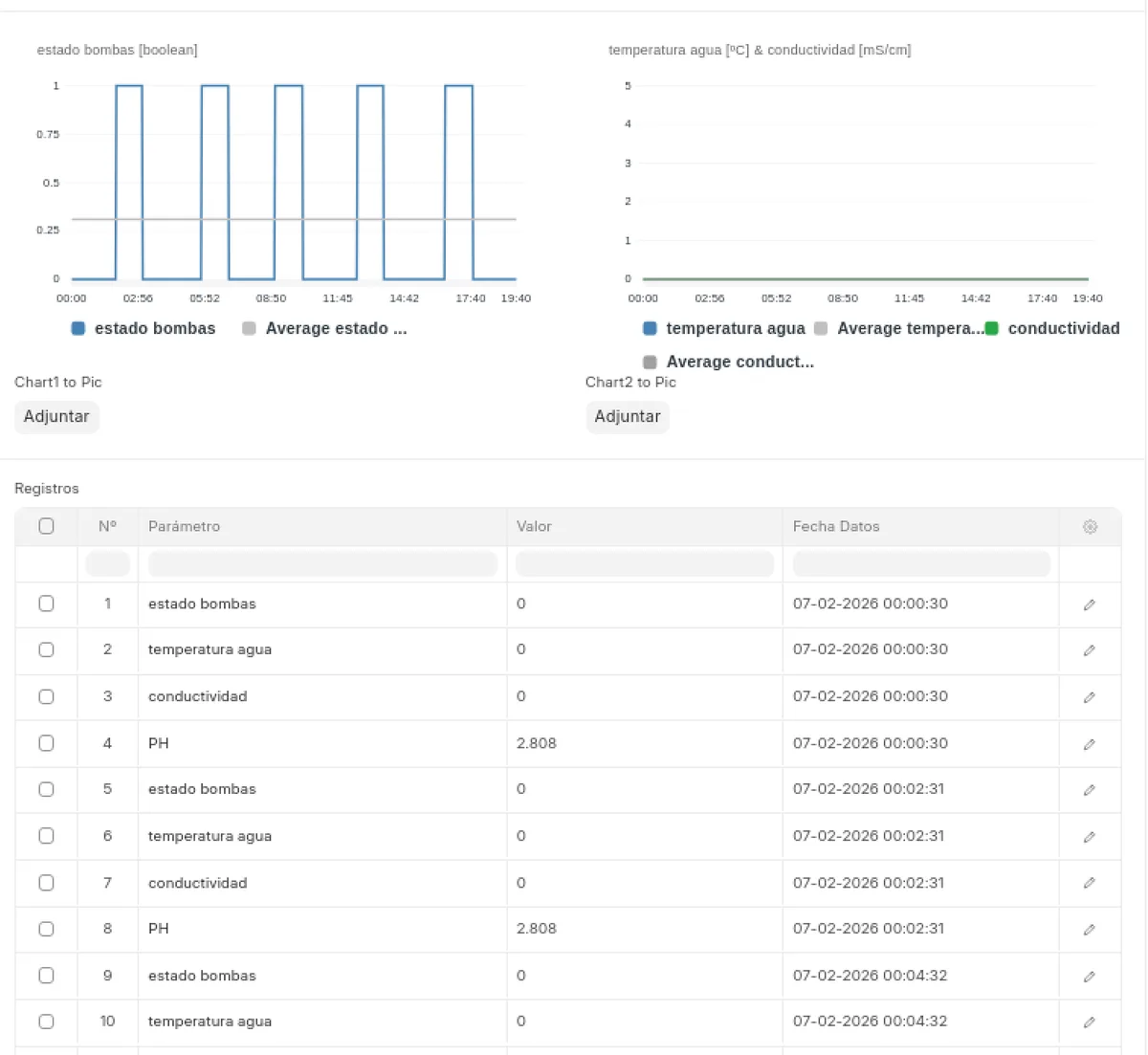Click Adjuntar under Chart2 to Pic
This screenshot has height=1055, width=1148.
click(x=628, y=417)
